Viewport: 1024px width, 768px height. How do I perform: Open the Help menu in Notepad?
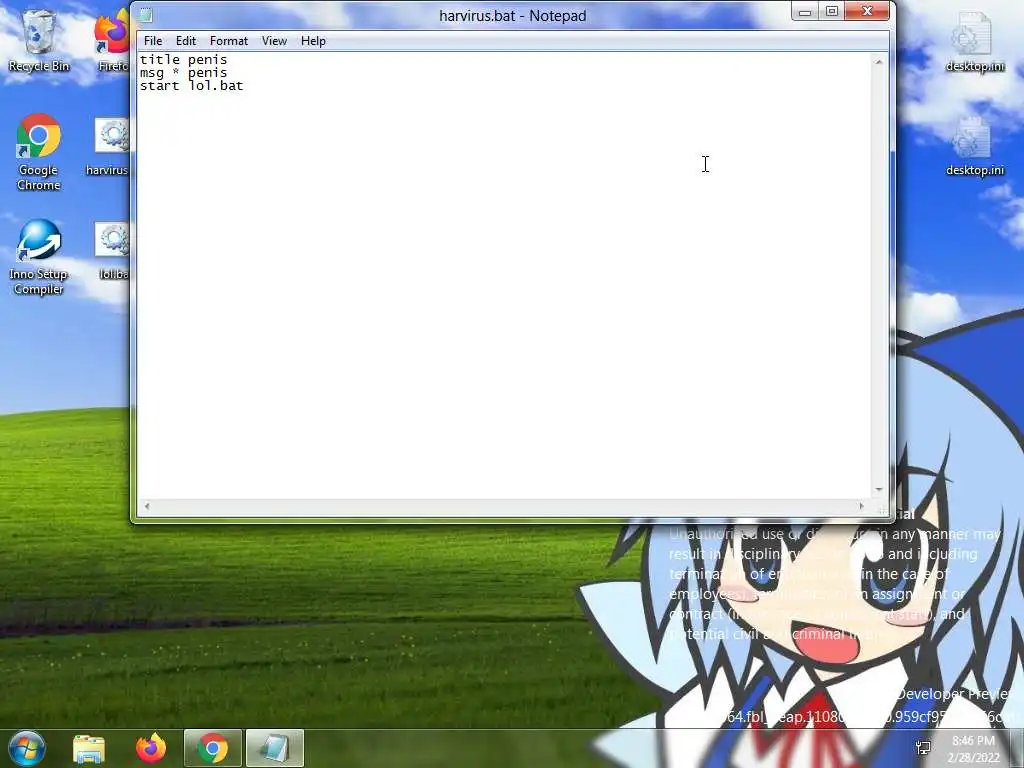313,40
